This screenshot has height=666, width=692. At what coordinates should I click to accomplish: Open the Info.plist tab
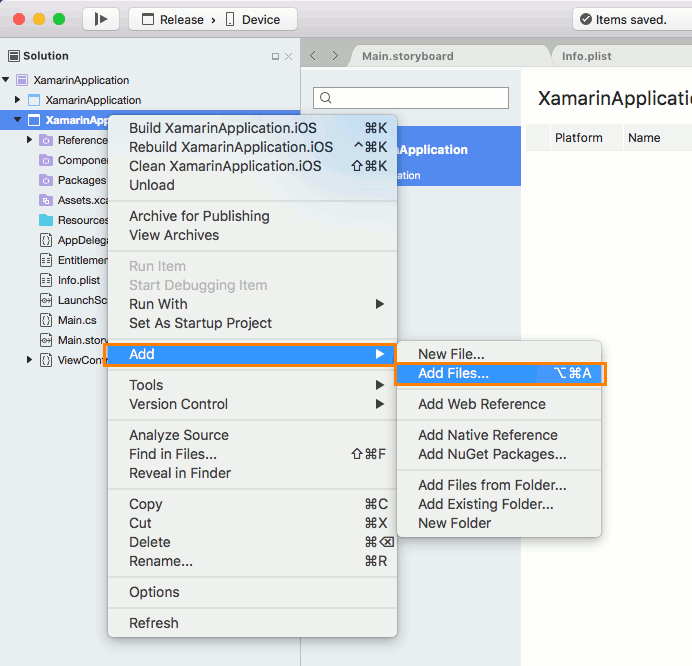click(588, 56)
